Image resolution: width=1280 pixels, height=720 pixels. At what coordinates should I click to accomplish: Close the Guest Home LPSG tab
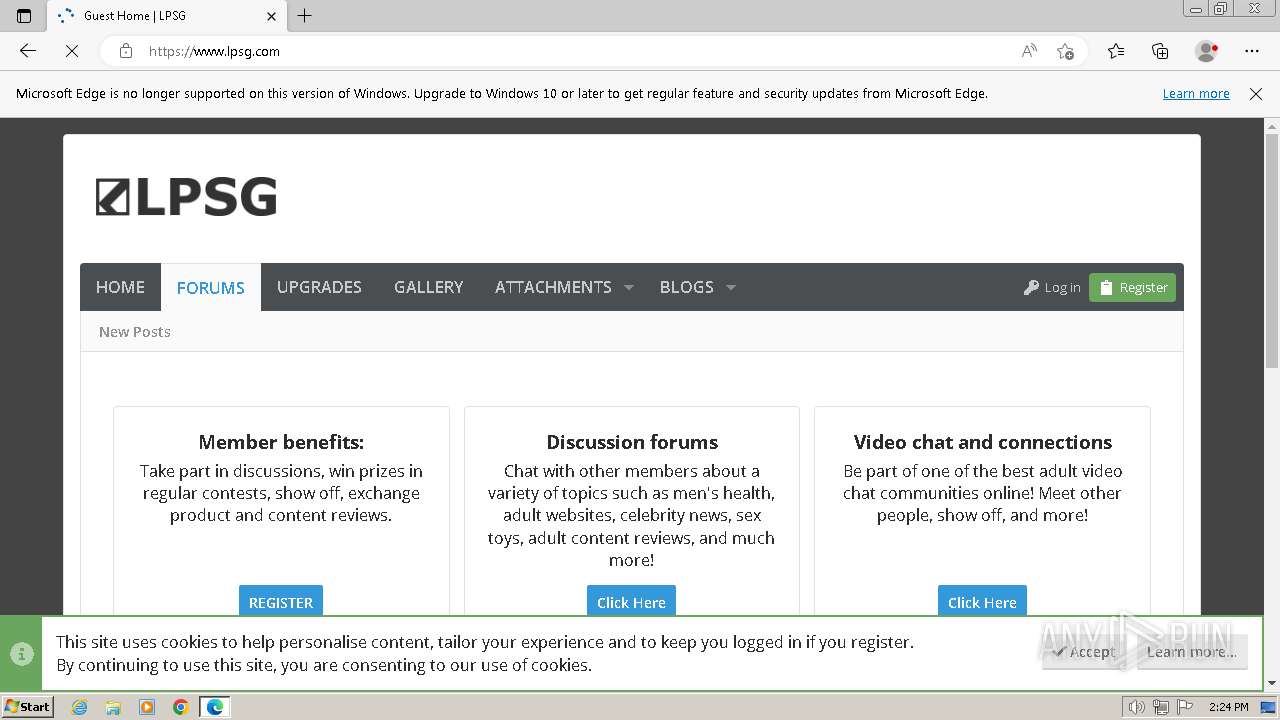(271, 16)
